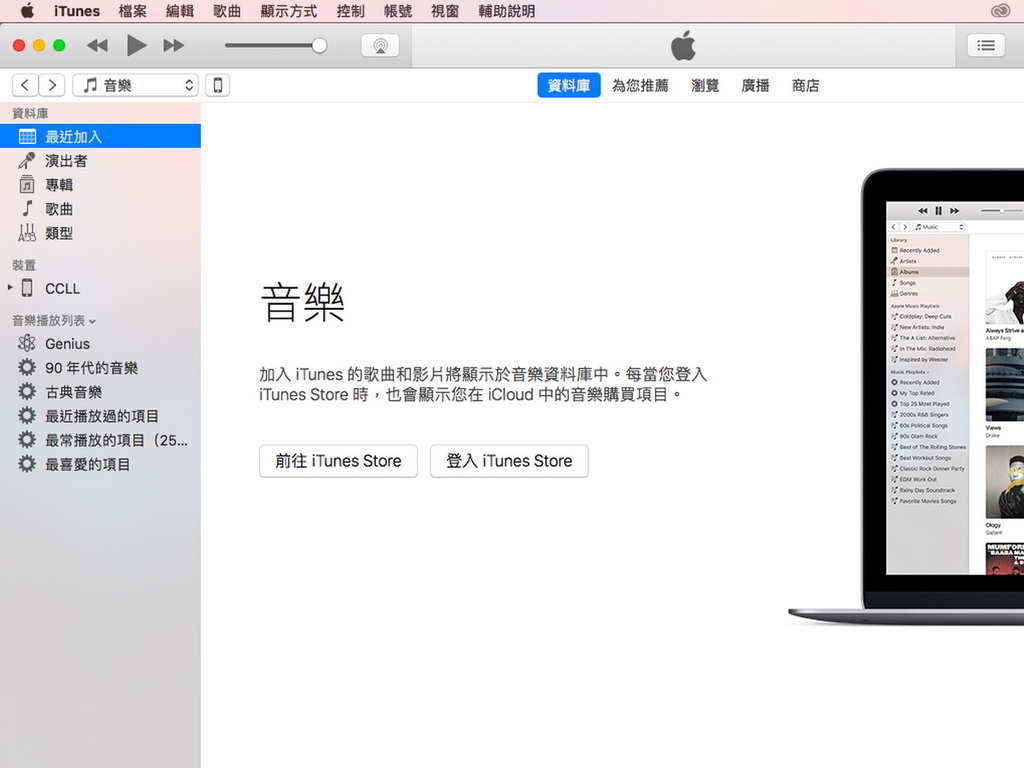This screenshot has width=1024, height=768.
Task: Click the 裝置 sidebar section header
Action: tap(24, 265)
